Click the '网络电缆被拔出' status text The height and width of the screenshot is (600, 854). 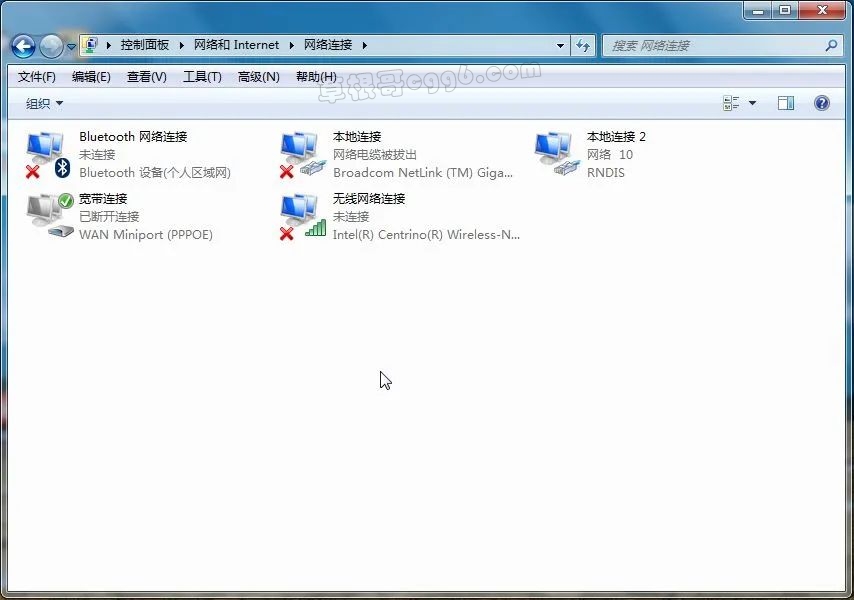pos(375,155)
